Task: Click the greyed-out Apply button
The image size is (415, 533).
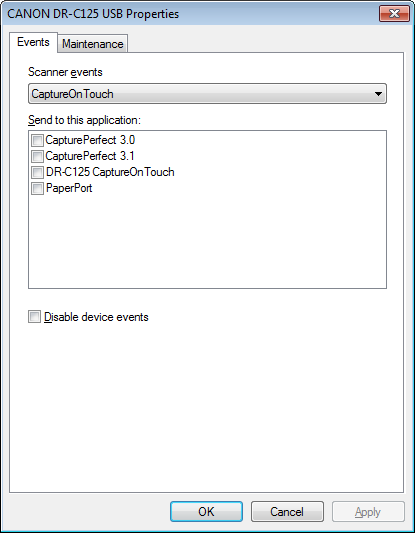Action: (x=368, y=512)
